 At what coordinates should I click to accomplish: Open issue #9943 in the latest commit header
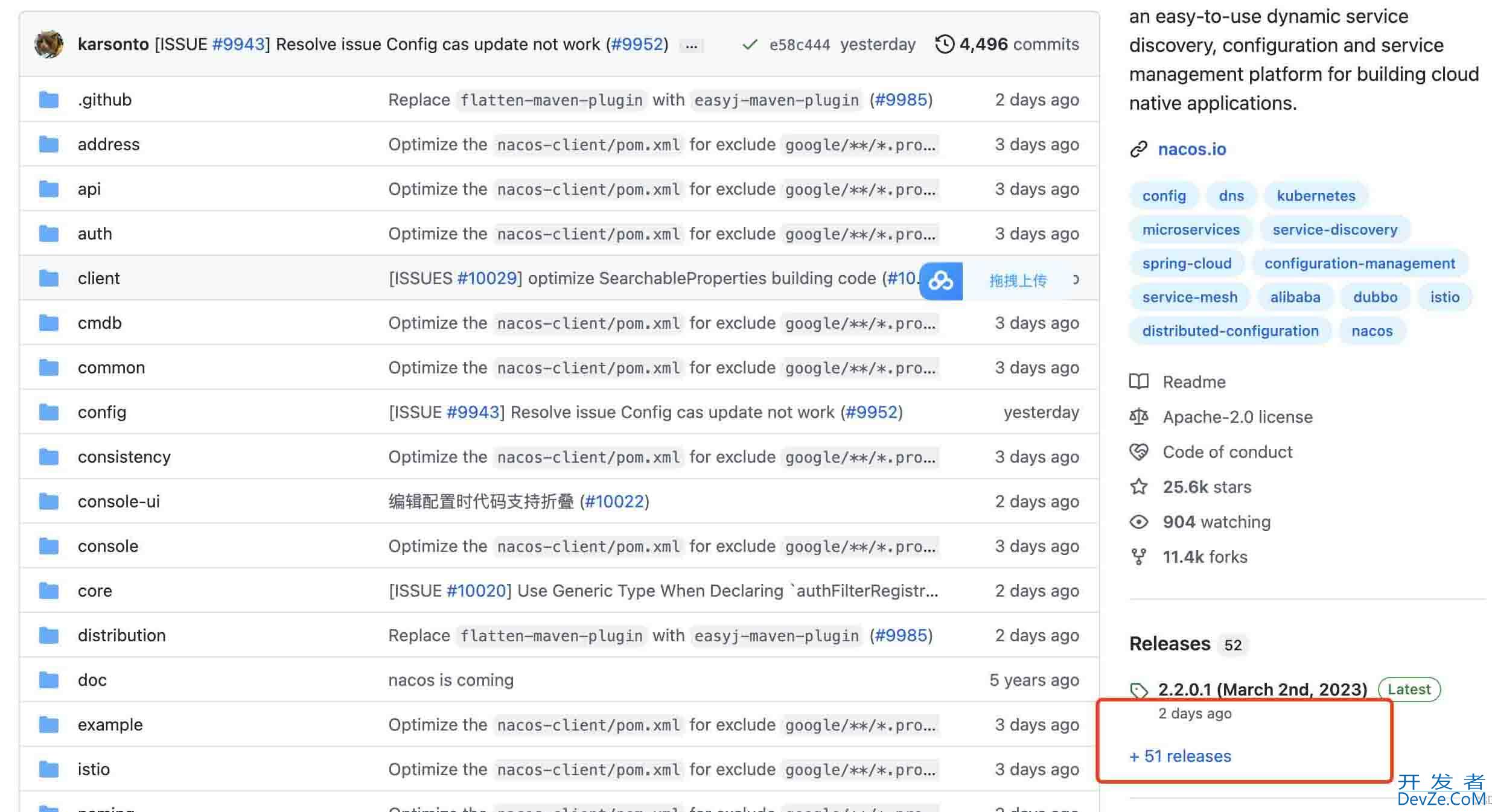[x=238, y=44]
